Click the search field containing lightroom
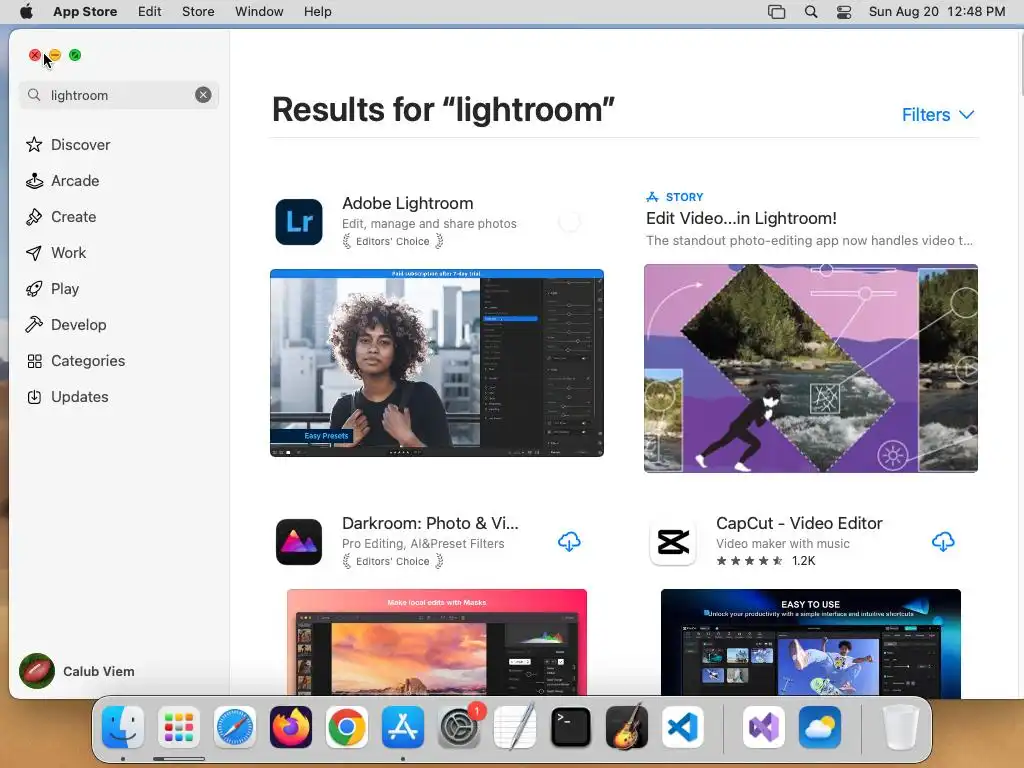This screenshot has height=768, width=1024. (119, 95)
